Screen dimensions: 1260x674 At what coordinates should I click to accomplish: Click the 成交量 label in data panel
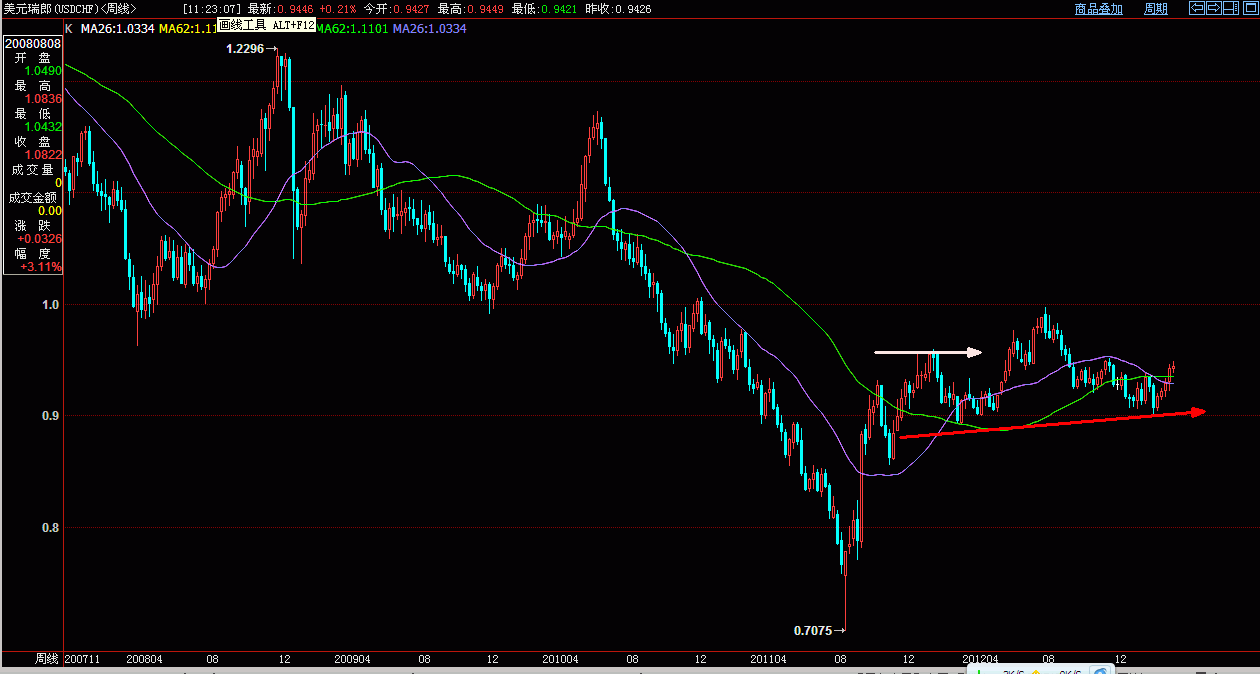pos(31,170)
